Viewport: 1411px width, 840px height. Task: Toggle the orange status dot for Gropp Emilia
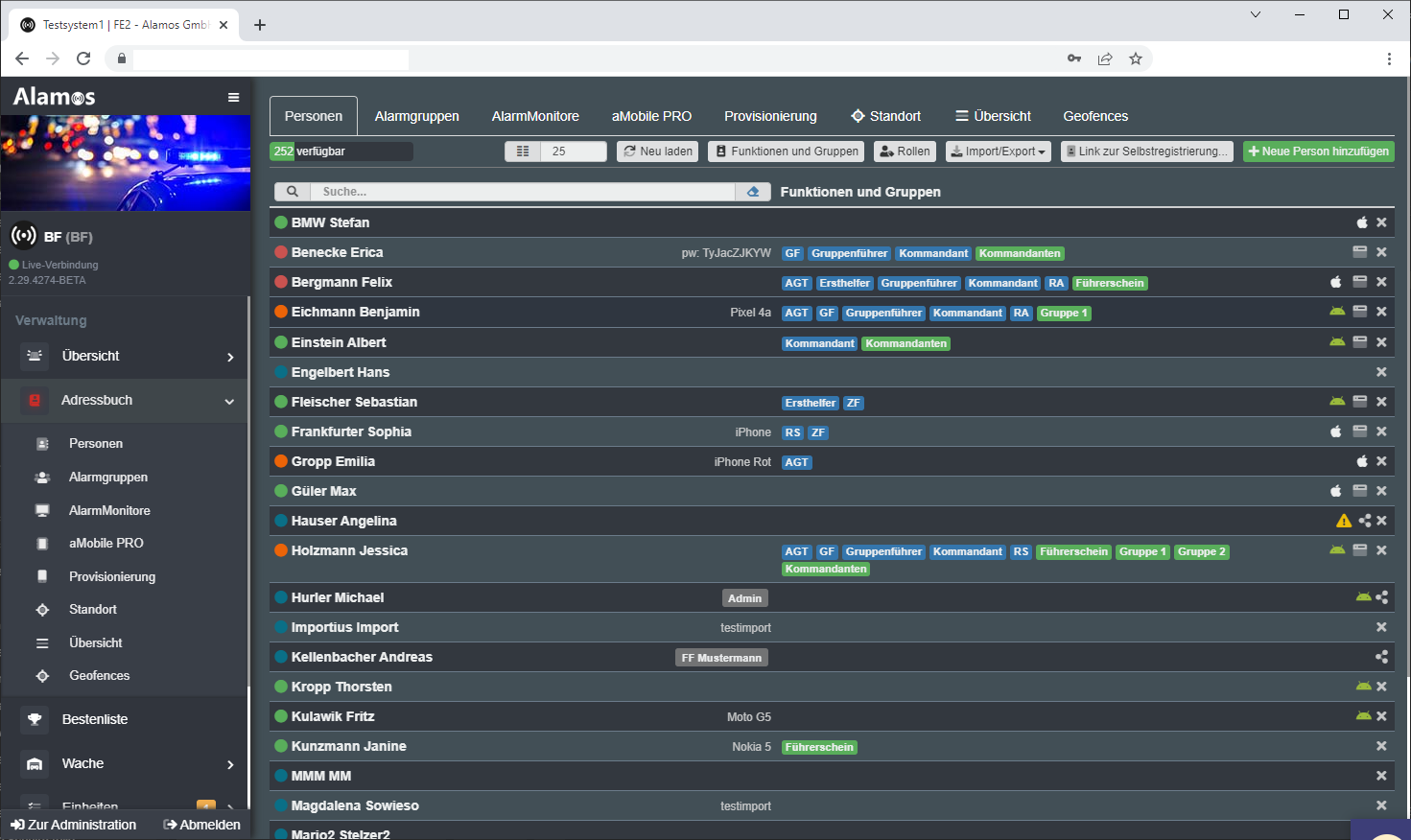(x=281, y=461)
